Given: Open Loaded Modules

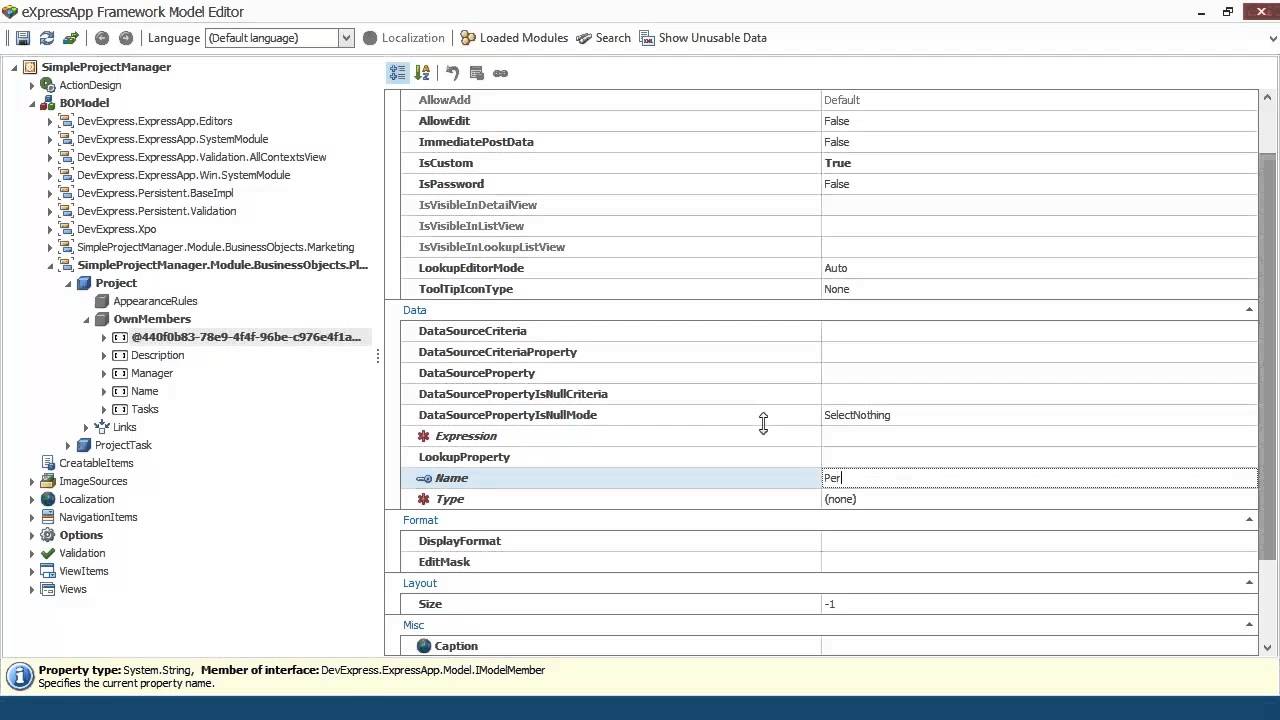Looking at the screenshot, I should point(514,38).
